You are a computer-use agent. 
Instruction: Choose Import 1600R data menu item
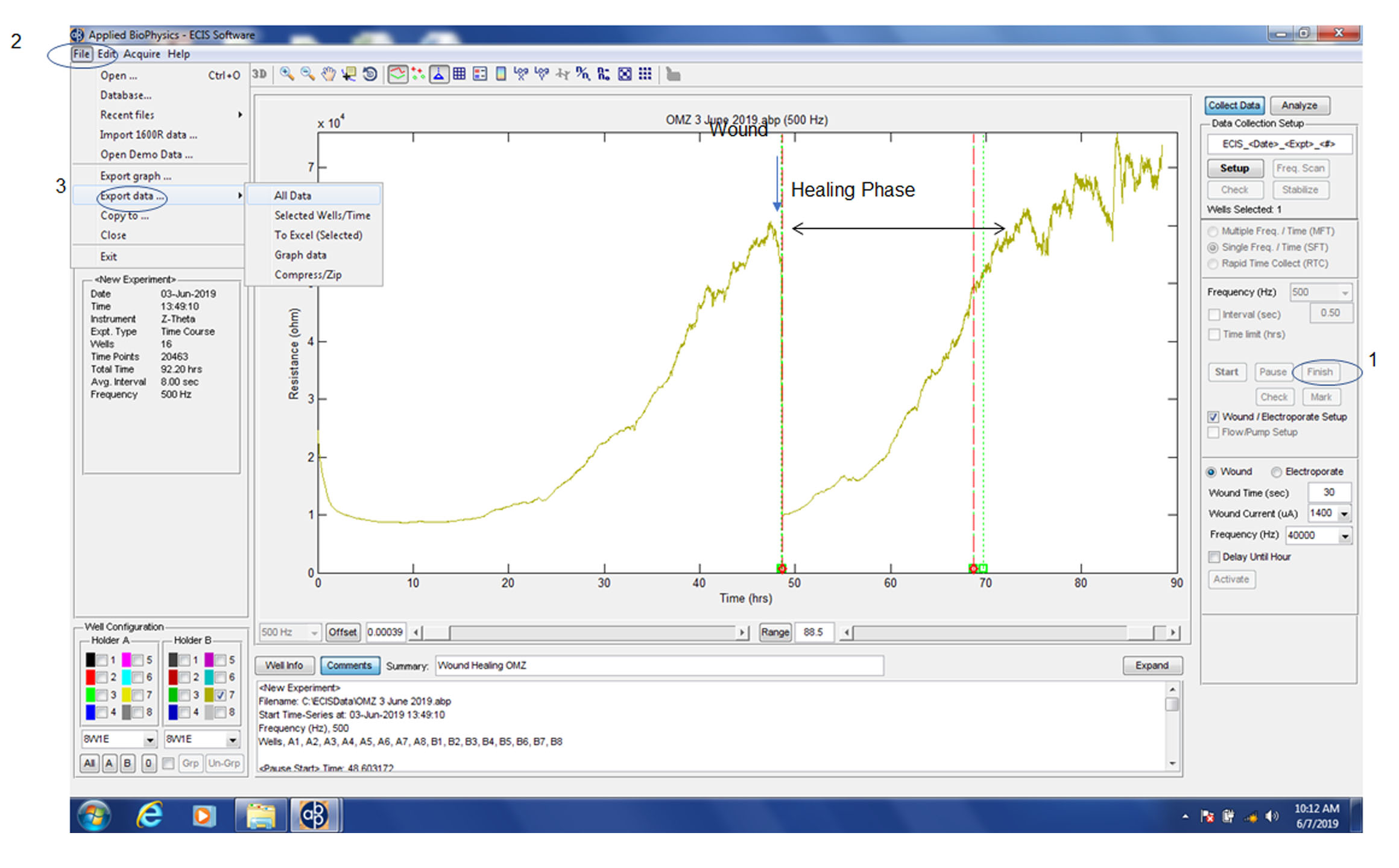(160, 135)
